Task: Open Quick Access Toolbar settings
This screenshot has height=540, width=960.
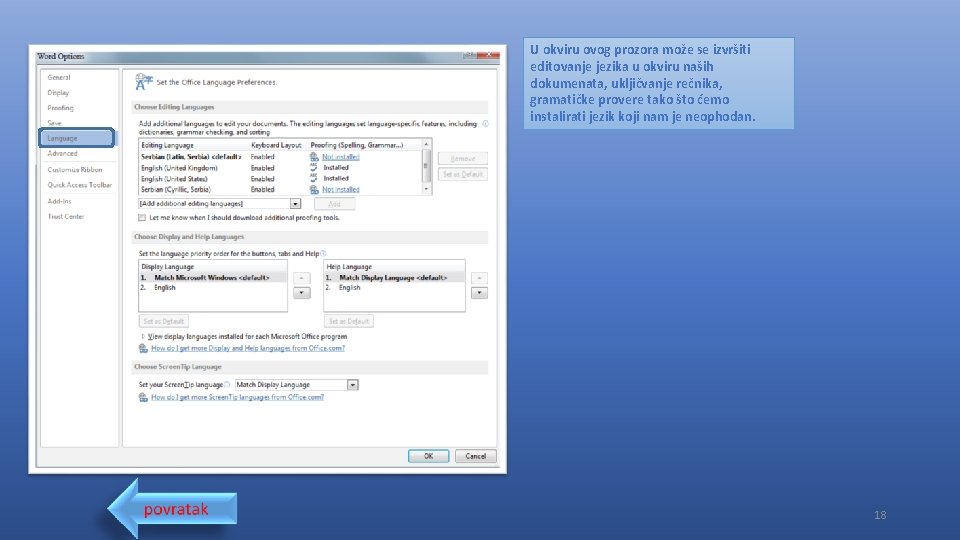Action: (x=80, y=185)
